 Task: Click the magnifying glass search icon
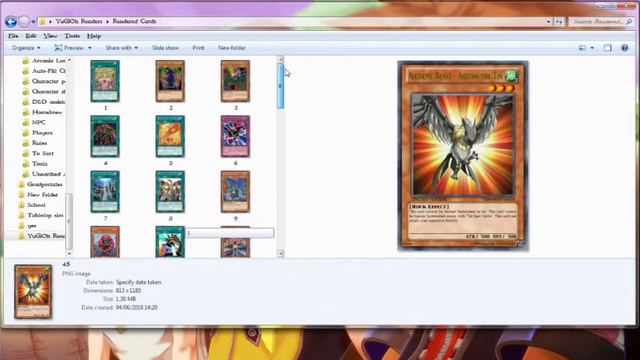[629, 21]
